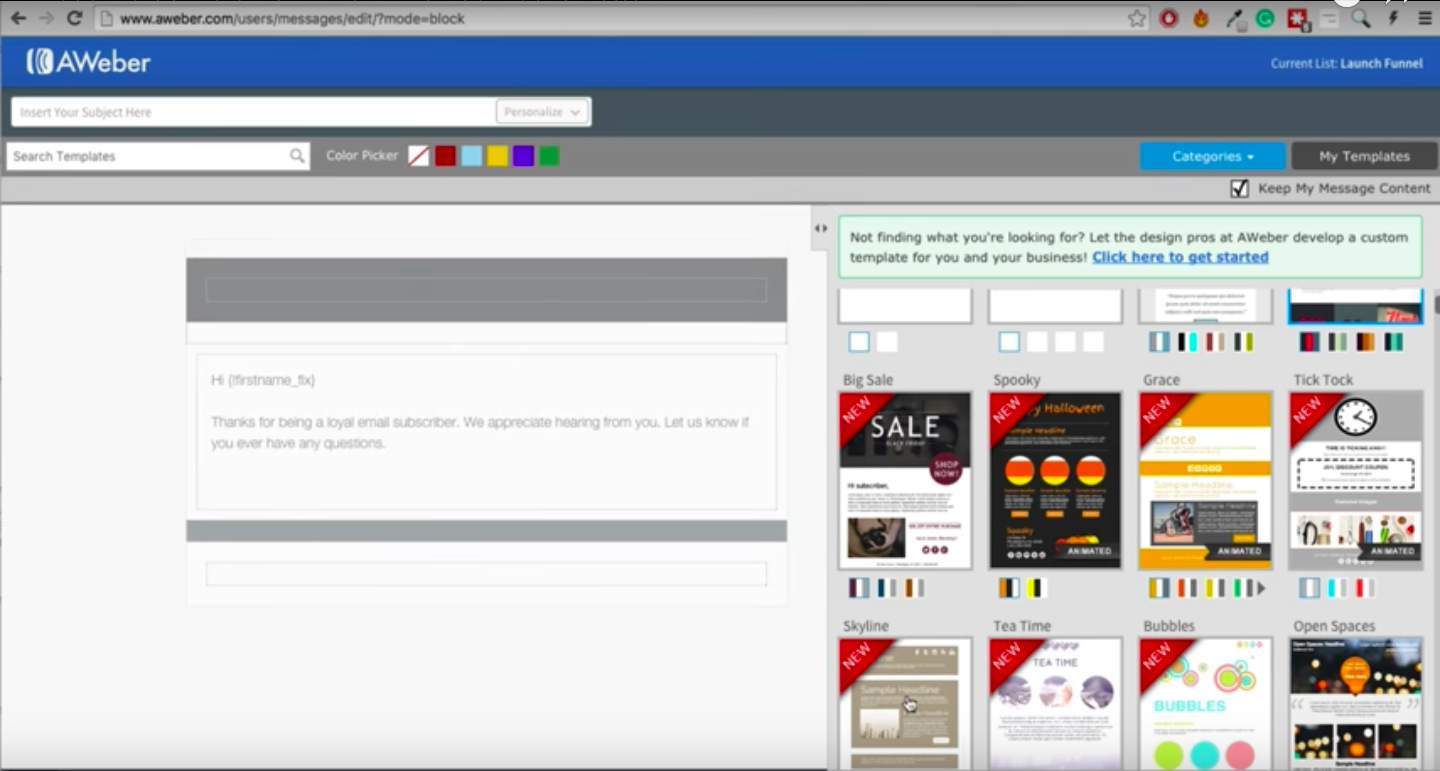This screenshot has height=771, width=1440.
Task: Pick the green Color Picker swatch
Action: point(549,156)
